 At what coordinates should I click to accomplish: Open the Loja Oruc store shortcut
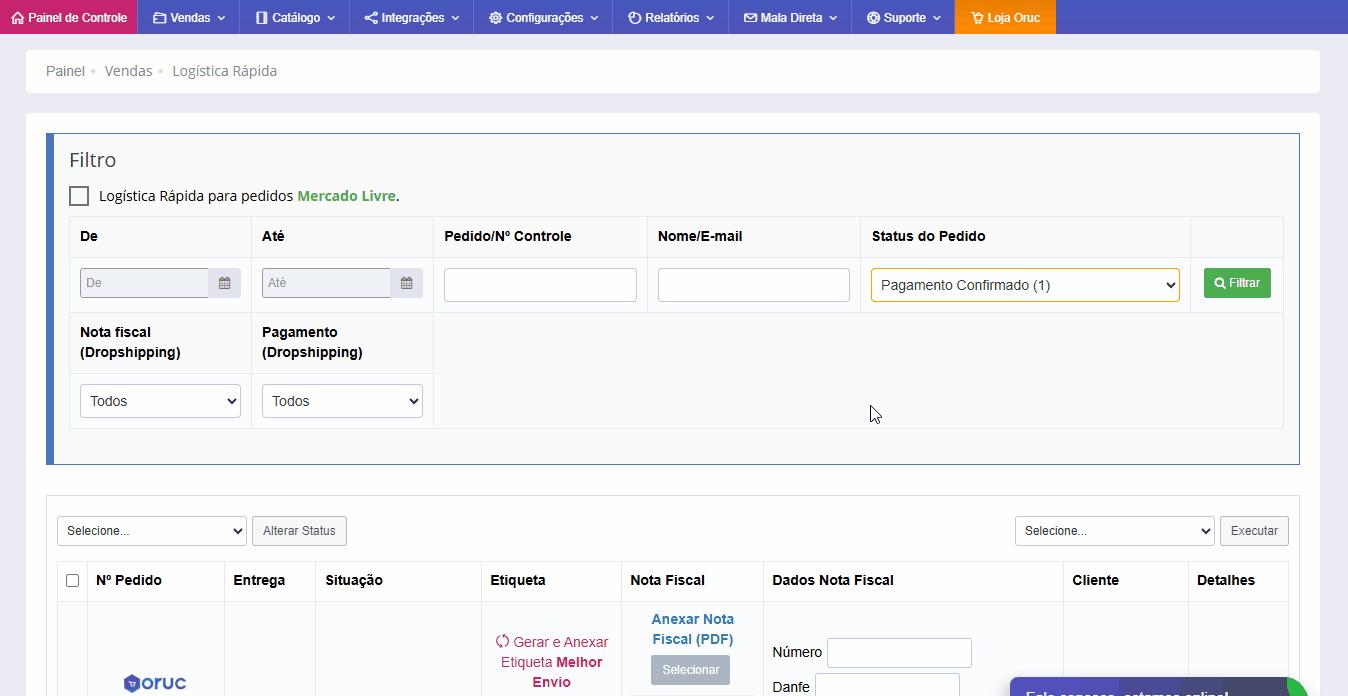pos(1005,17)
